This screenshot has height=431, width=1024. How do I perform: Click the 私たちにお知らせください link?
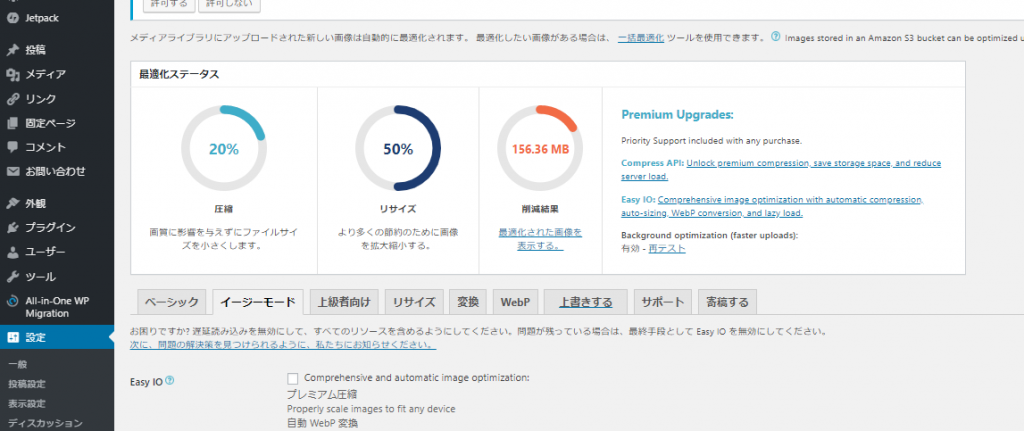click(x=283, y=344)
